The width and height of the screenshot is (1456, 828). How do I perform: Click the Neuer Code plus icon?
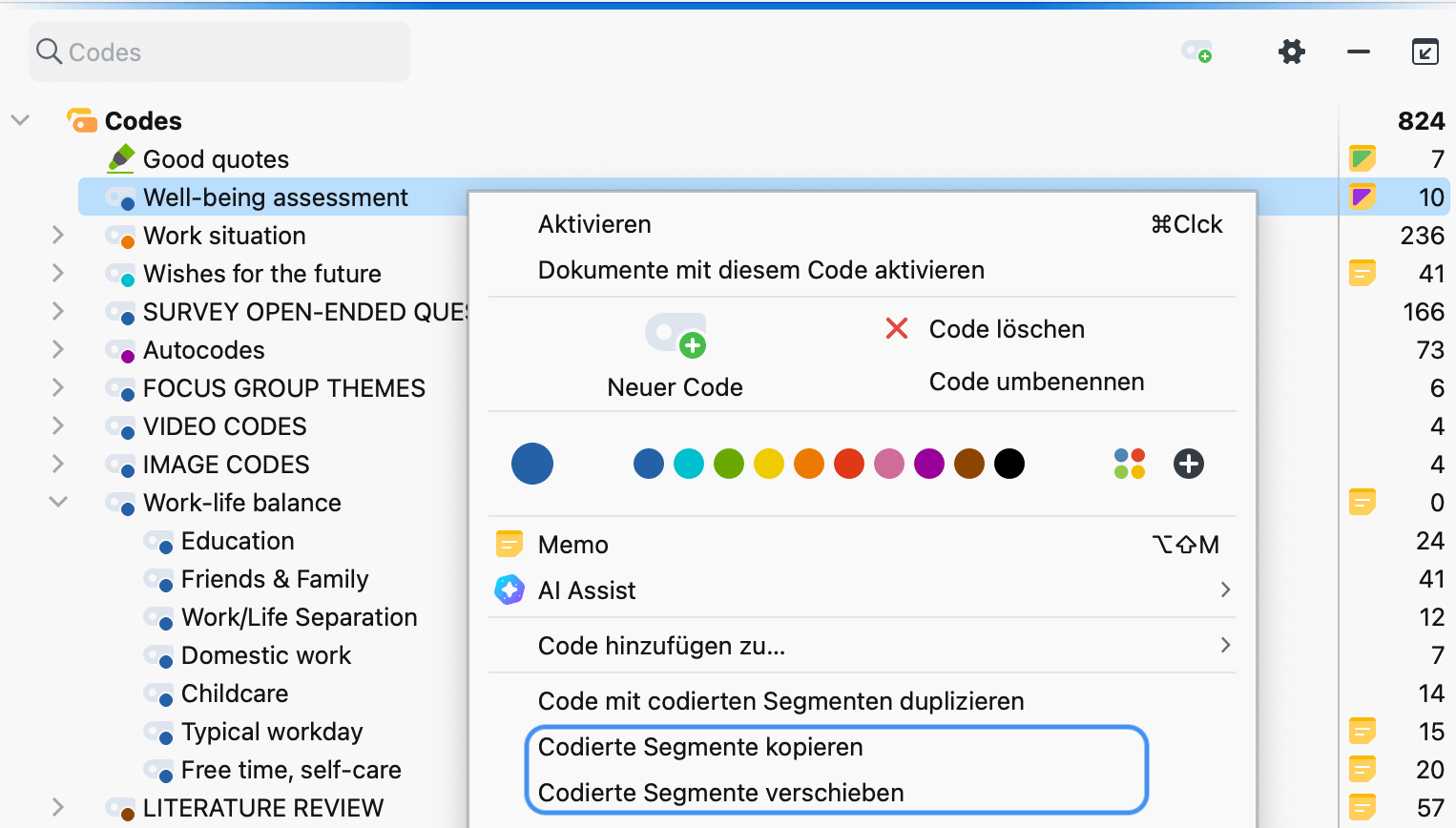coord(676,336)
